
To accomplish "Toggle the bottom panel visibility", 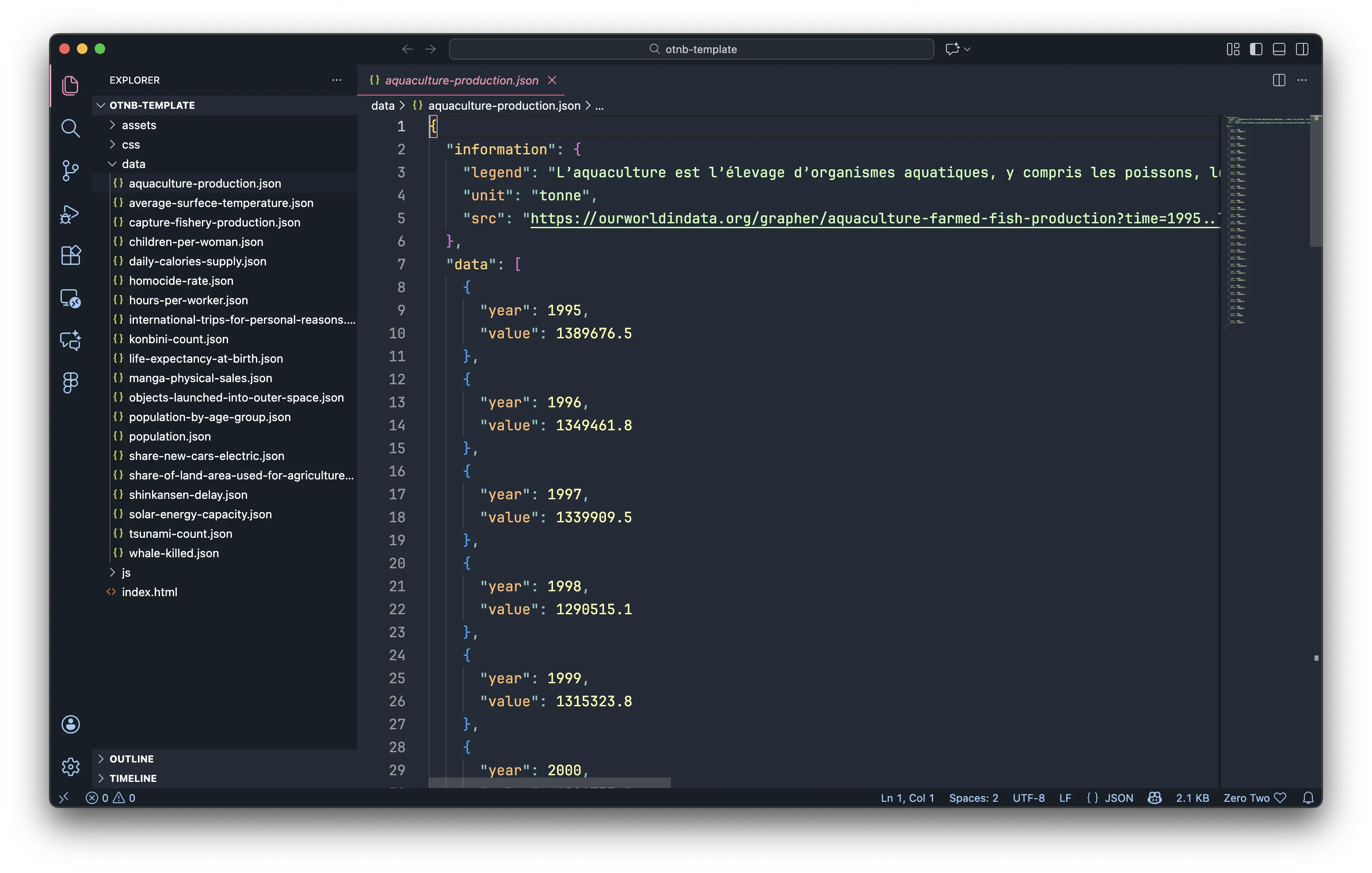I will (x=1279, y=49).
